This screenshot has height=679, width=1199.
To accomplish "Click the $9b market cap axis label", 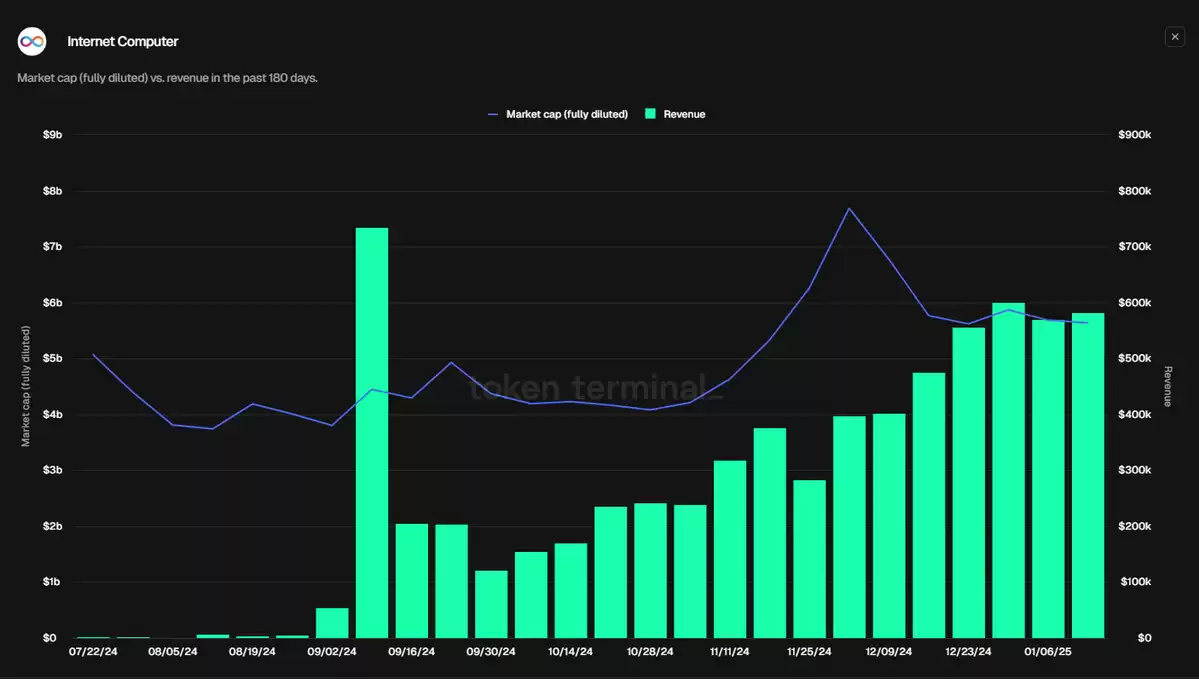I will click(52, 135).
